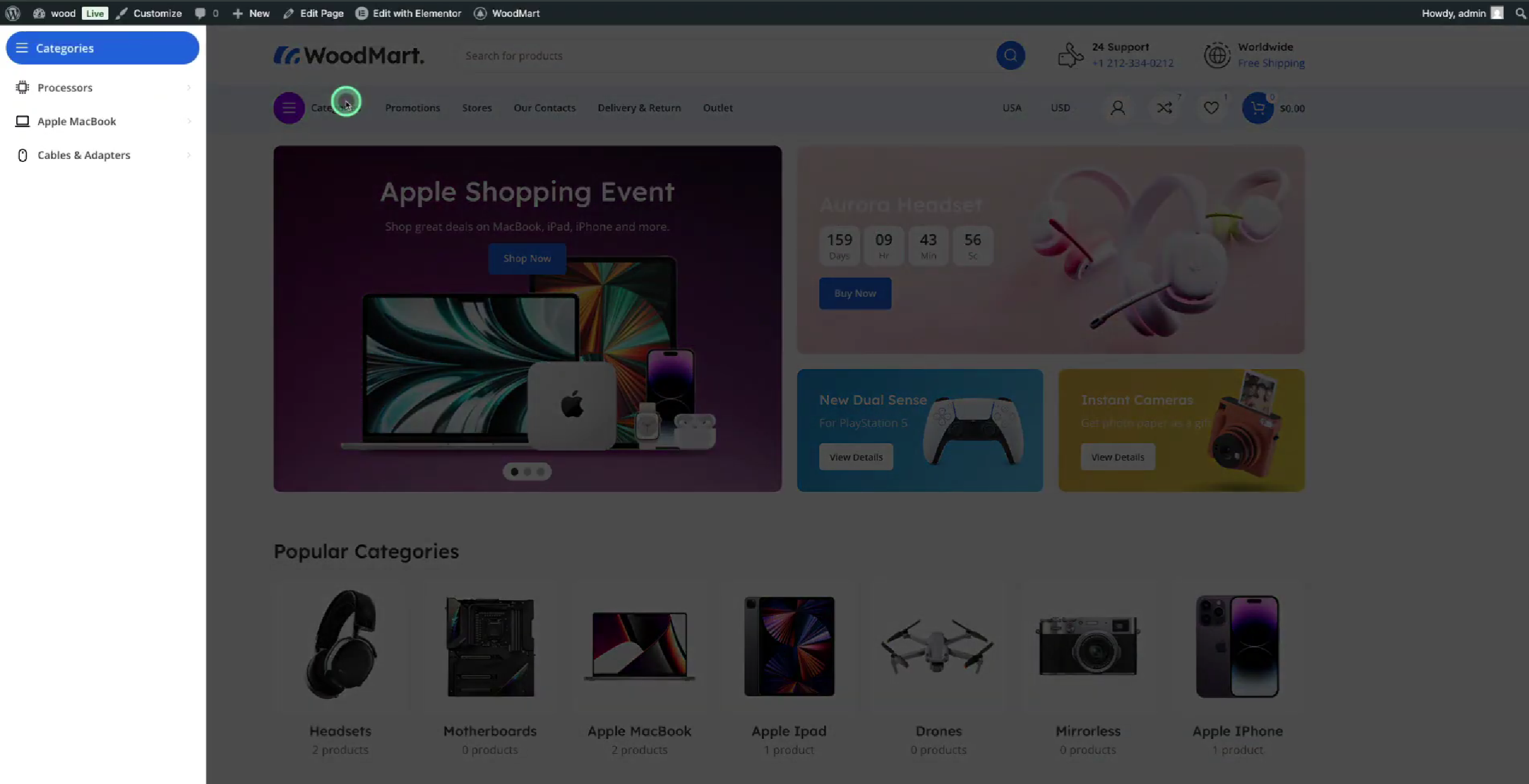Screen dimensions: 1529x784
Task: Select the Outlet menu item
Action: pos(717,108)
